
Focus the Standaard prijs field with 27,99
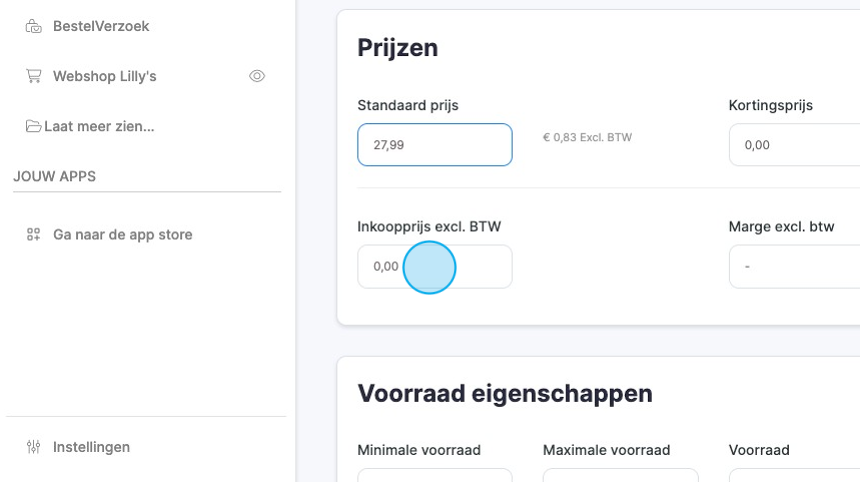(x=434, y=145)
